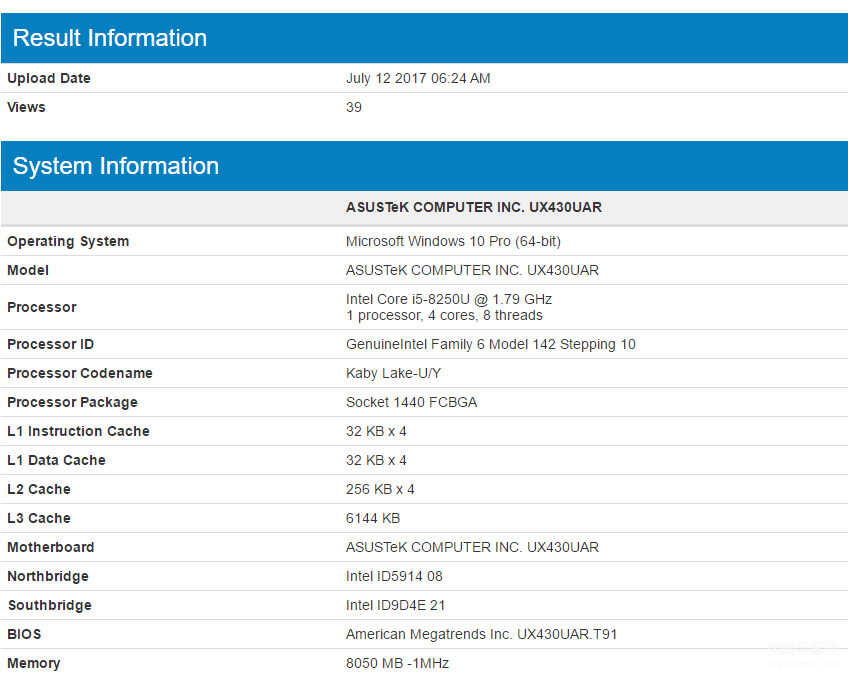This screenshot has width=848, height=677.
Task: Click the L3 Cache label
Action: pyautogui.click(x=39, y=518)
